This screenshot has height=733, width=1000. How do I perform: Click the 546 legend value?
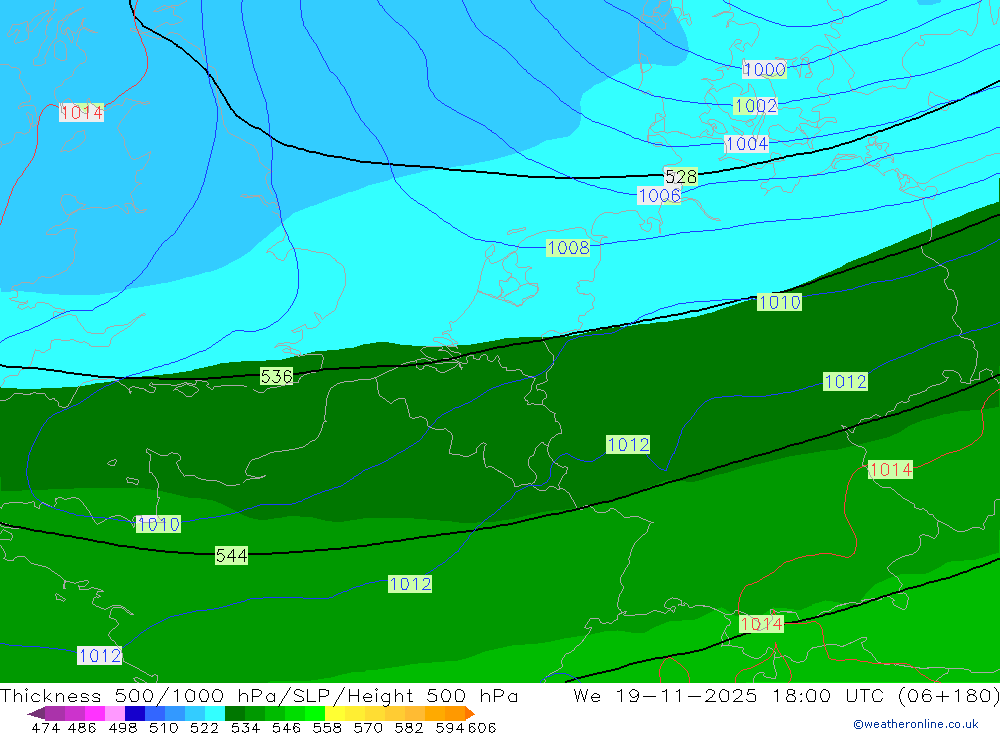tap(286, 727)
